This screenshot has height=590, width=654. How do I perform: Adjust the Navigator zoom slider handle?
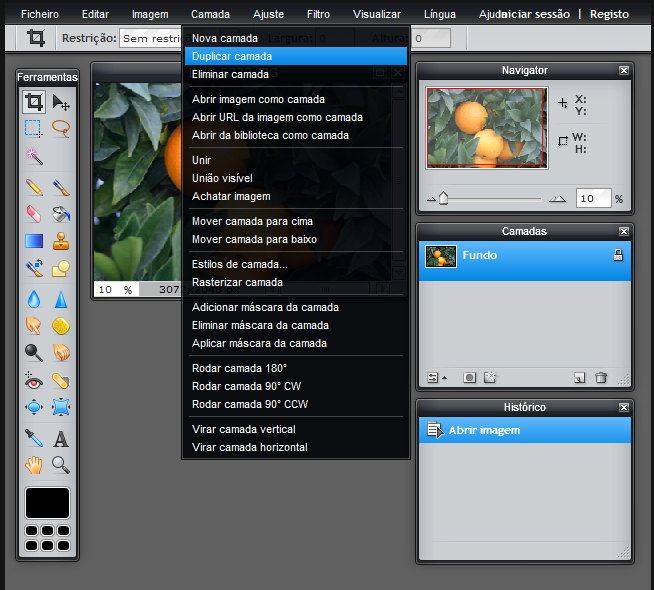click(443, 198)
